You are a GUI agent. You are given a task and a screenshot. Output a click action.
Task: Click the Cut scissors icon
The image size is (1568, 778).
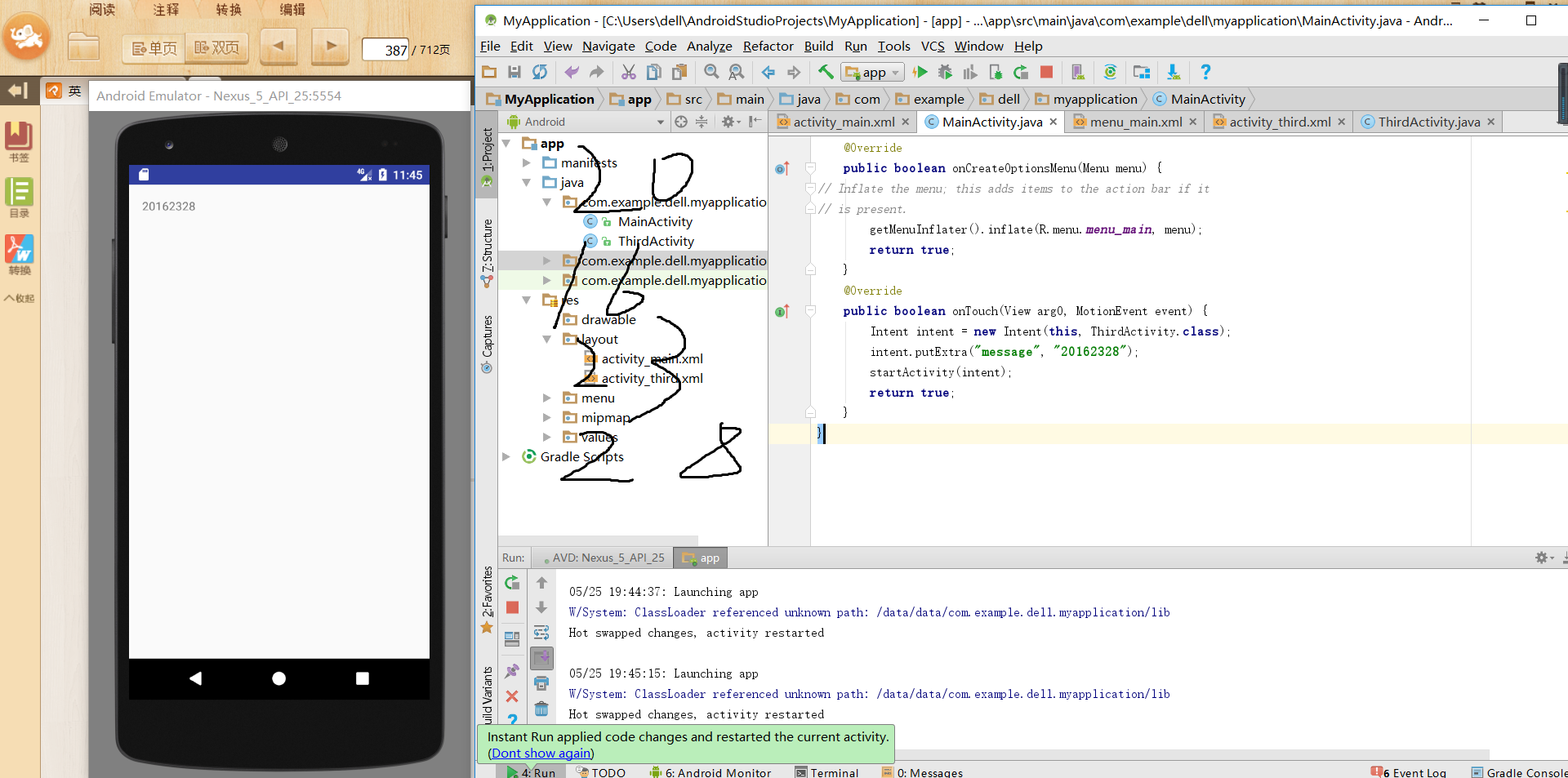[629, 72]
